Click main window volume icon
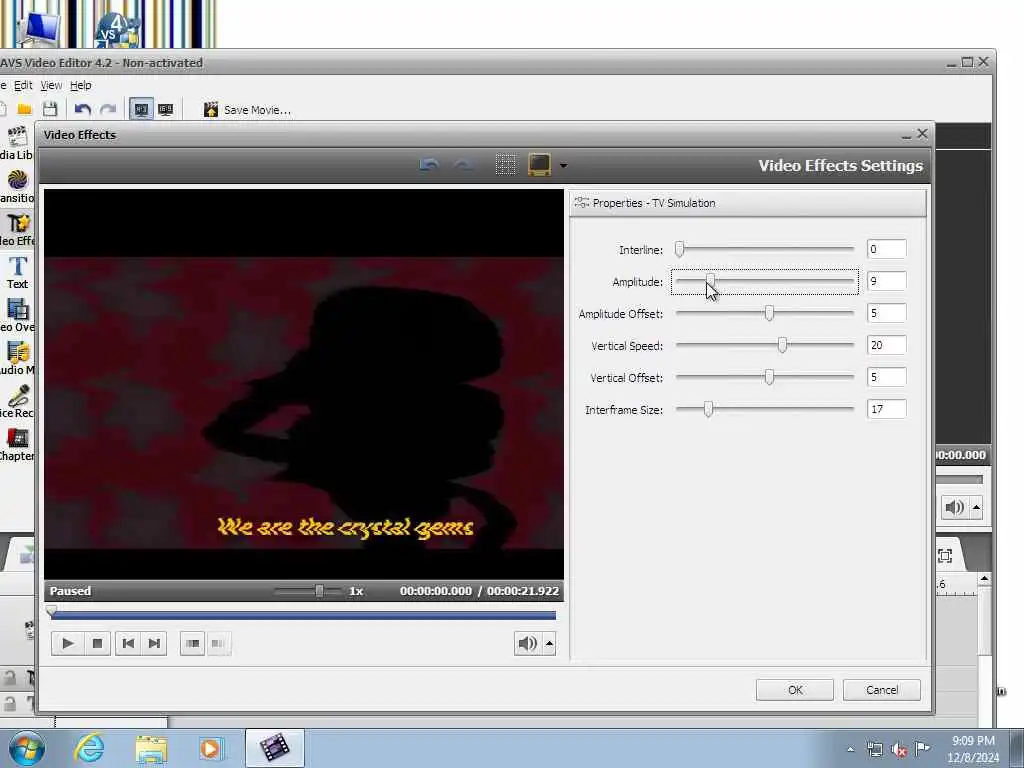Screen dimensions: 1024x768 click(x=954, y=507)
